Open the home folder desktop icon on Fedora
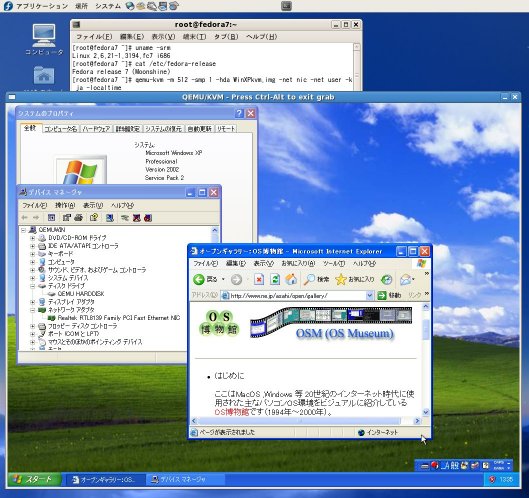 [44, 75]
